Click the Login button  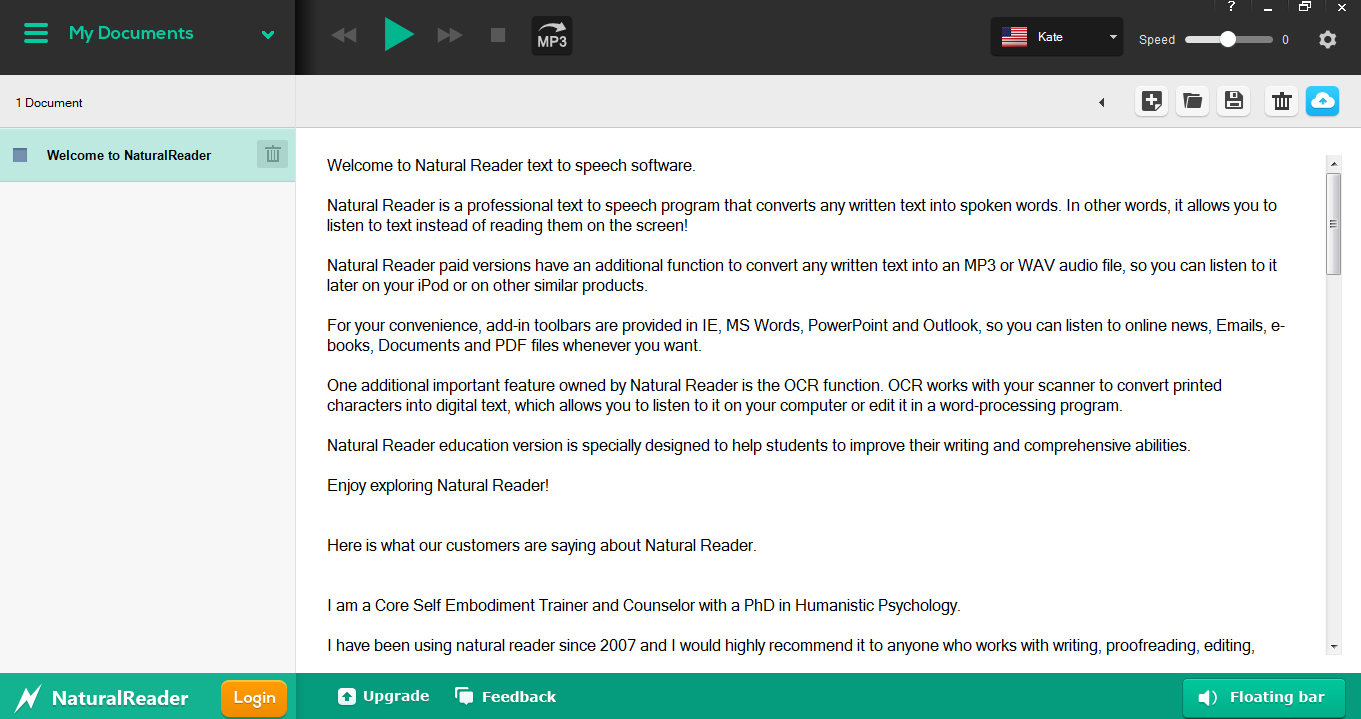(x=253, y=697)
